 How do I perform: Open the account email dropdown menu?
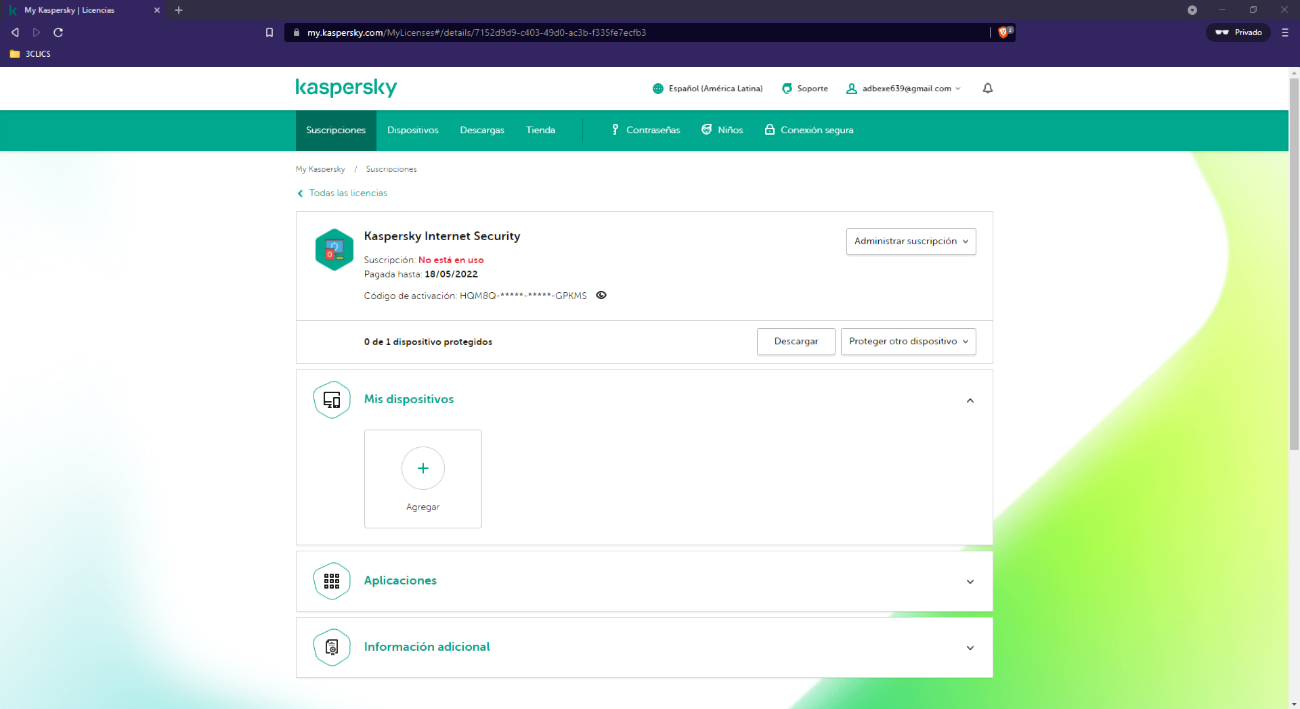click(x=904, y=88)
